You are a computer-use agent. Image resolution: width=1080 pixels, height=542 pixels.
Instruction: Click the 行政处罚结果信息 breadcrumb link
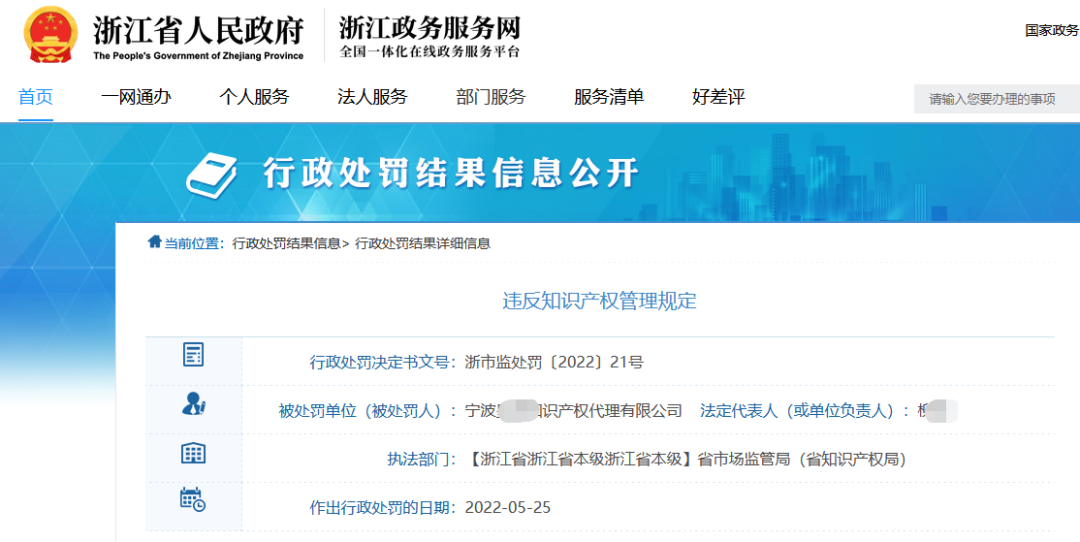click(x=287, y=243)
